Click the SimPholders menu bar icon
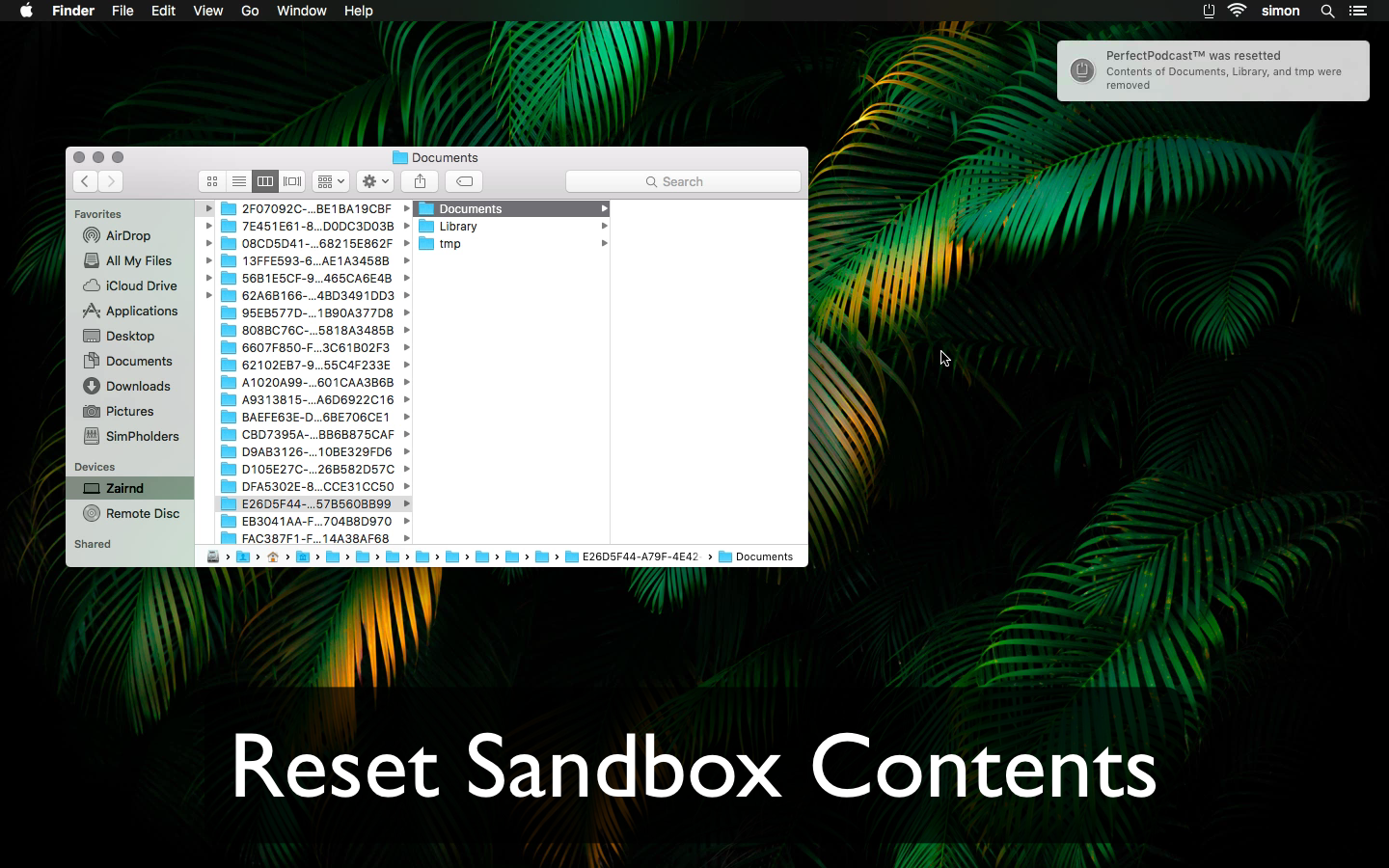Viewport: 1389px width, 868px height. (1209, 11)
